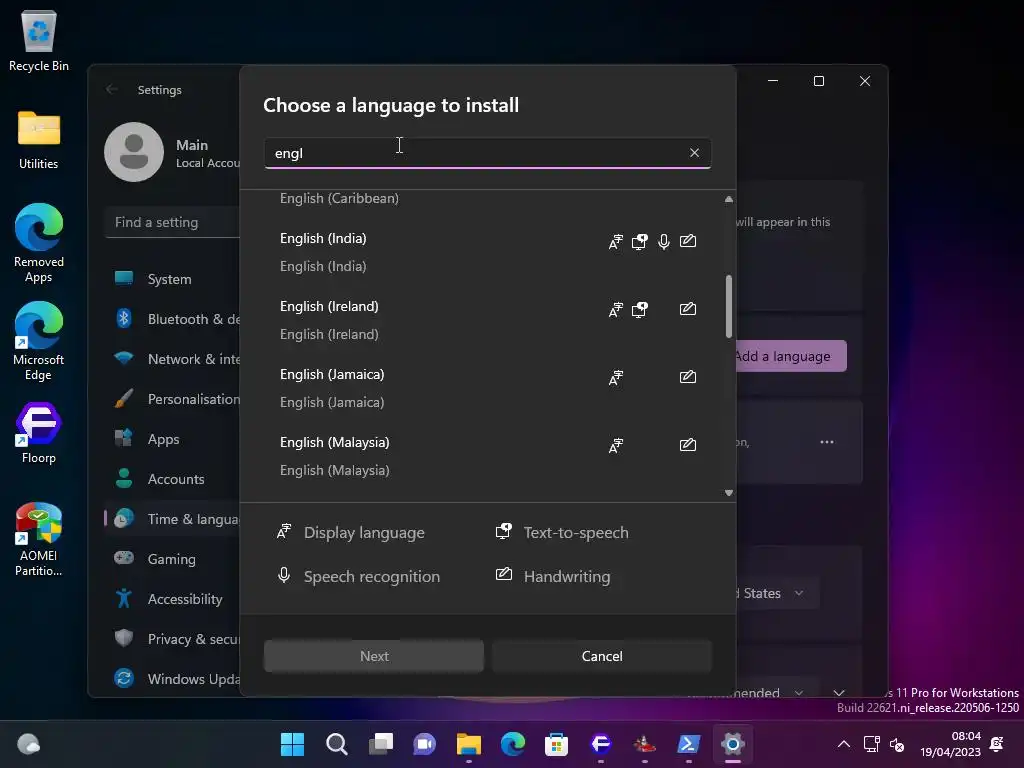Open Privacy & security settings category
Viewport: 1024px width, 768px height.
172,639
